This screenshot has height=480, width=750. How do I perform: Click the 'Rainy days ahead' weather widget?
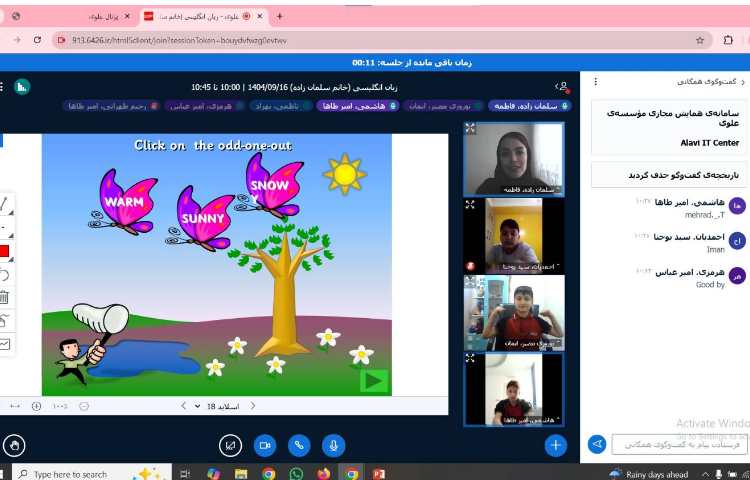click(x=649, y=474)
